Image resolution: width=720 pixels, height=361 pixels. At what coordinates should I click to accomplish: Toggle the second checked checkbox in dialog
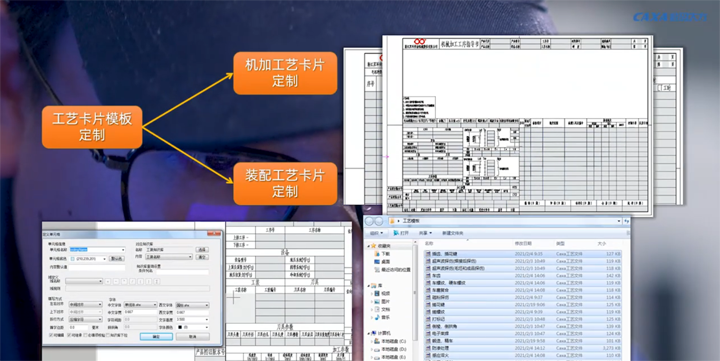[x=69, y=335]
